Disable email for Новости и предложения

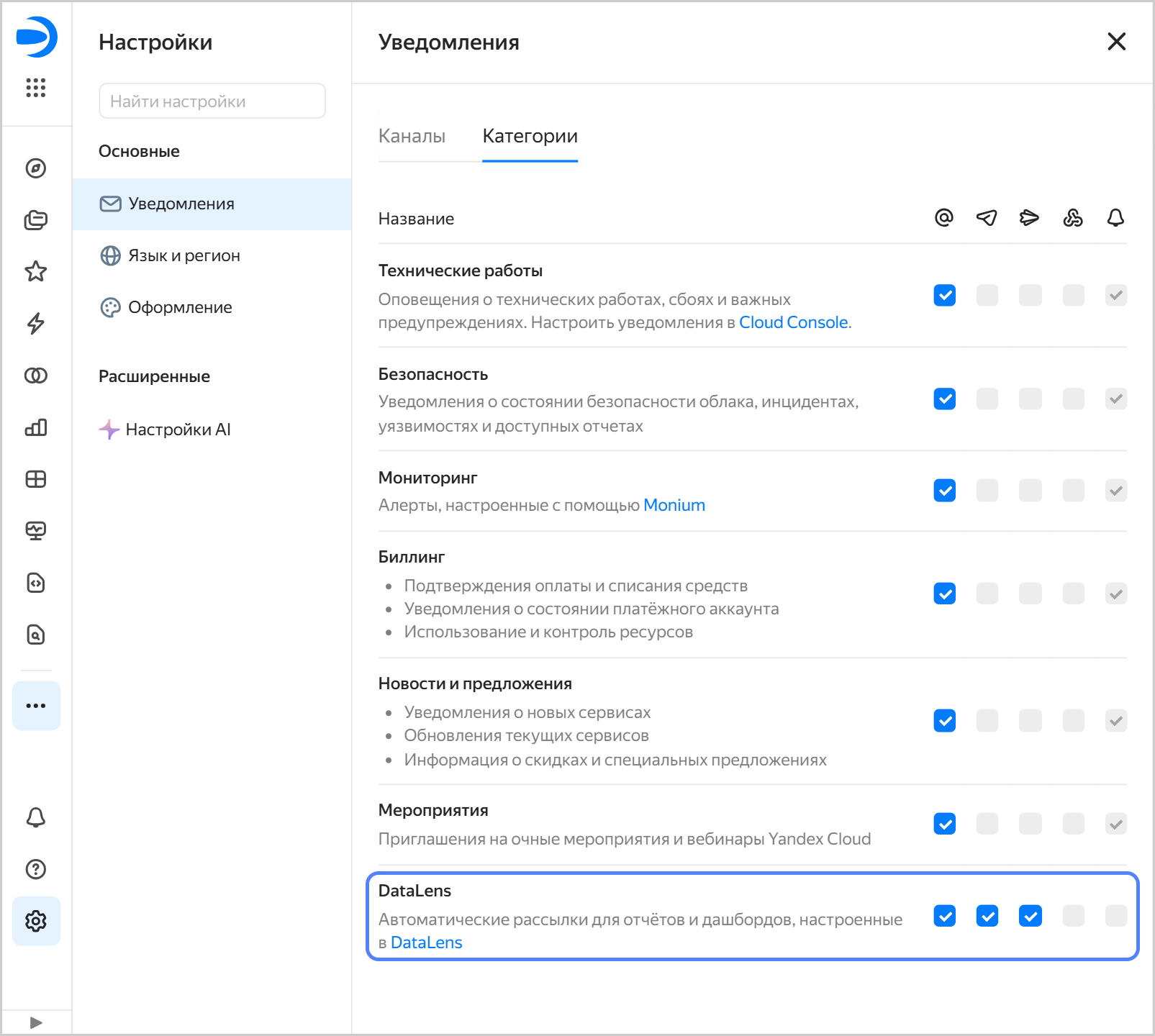(x=944, y=721)
